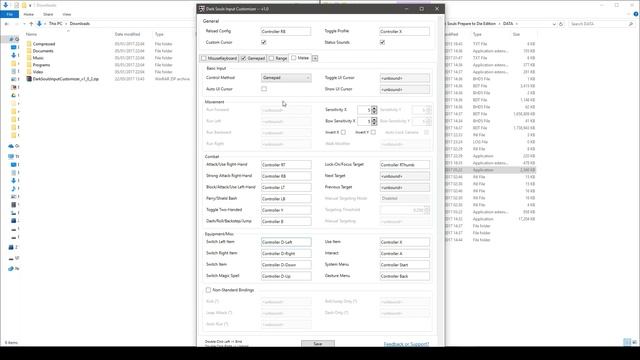Image resolution: width=640 pixels, height=360 pixels.
Task: Open recent locations dropdown in Downloads explorer
Action: (x=23, y=24)
